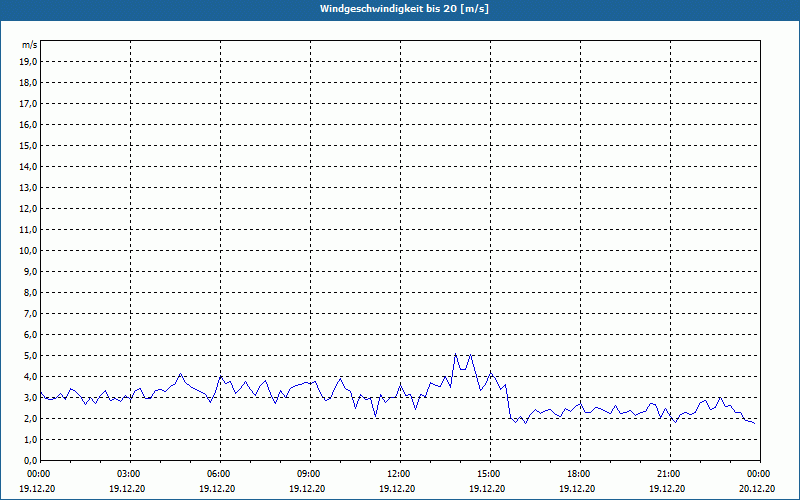Screen dimensions: 800x500
Task: Click the 0,0 y-axis label
Action: [x=30, y=460]
